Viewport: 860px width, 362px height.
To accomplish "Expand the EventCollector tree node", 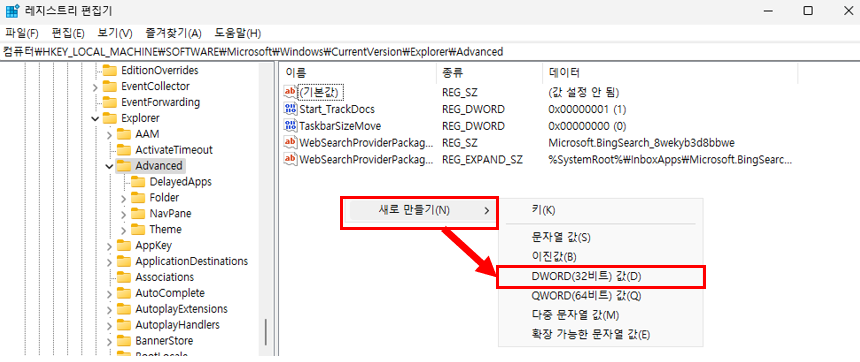I will (x=95, y=87).
